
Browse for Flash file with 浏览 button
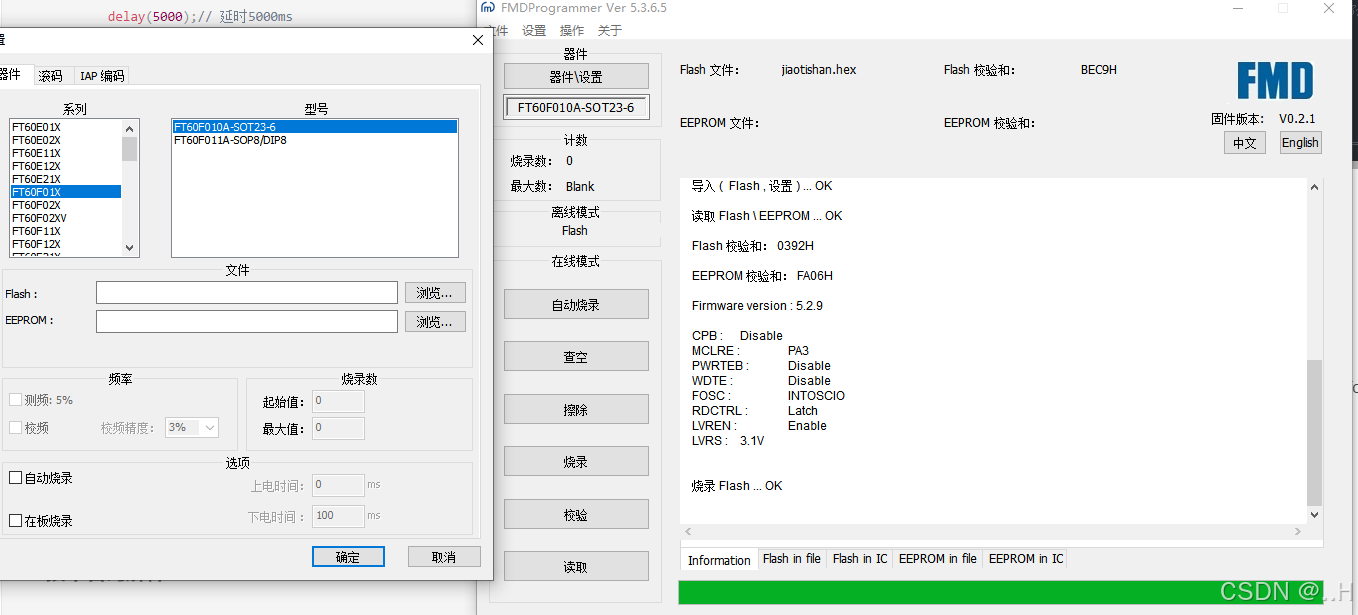(435, 293)
